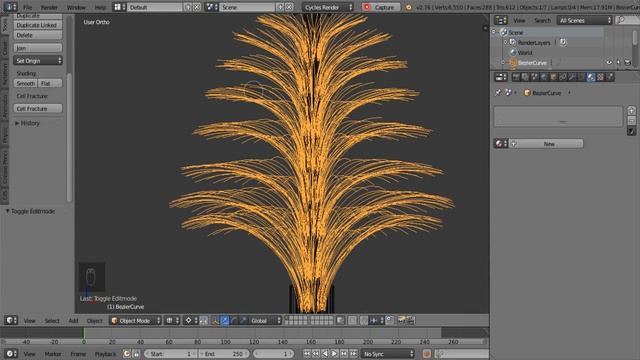Jump to the first frame
The width and height of the screenshot is (640, 360).
pyautogui.click(x=307, y=353)
